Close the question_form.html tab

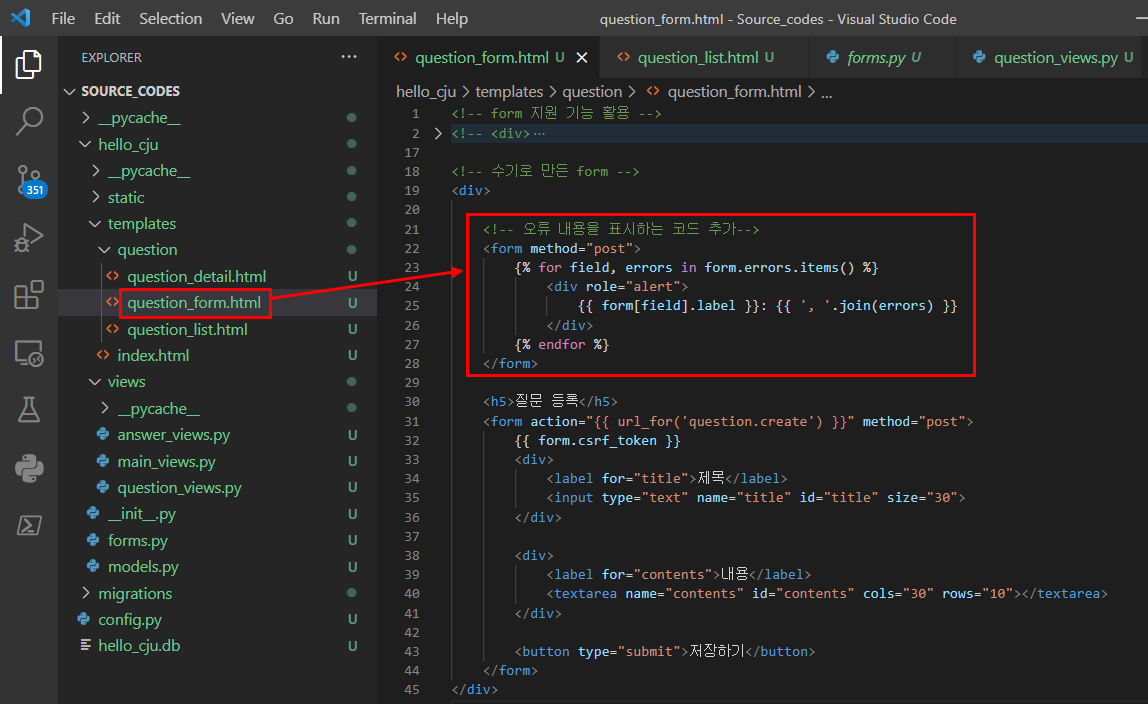582,57
